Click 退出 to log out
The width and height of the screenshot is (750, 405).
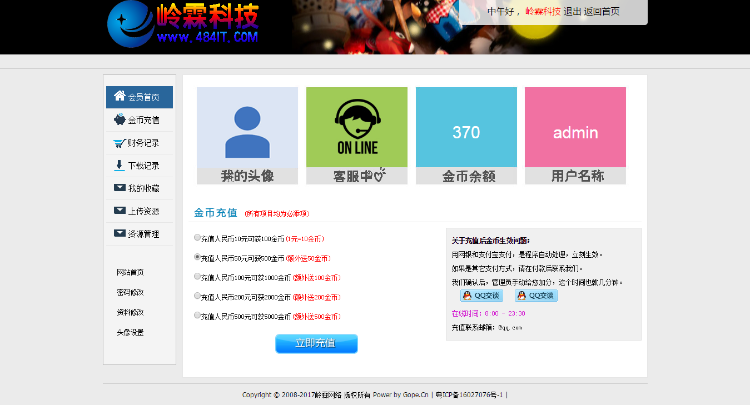pyautogui.click(x=572, y=11)
